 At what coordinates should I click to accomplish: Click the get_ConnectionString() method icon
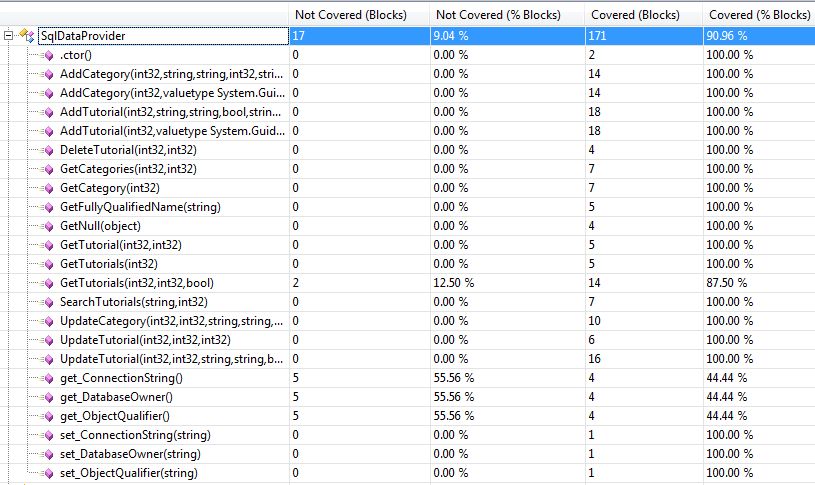[x=48, y=378]
